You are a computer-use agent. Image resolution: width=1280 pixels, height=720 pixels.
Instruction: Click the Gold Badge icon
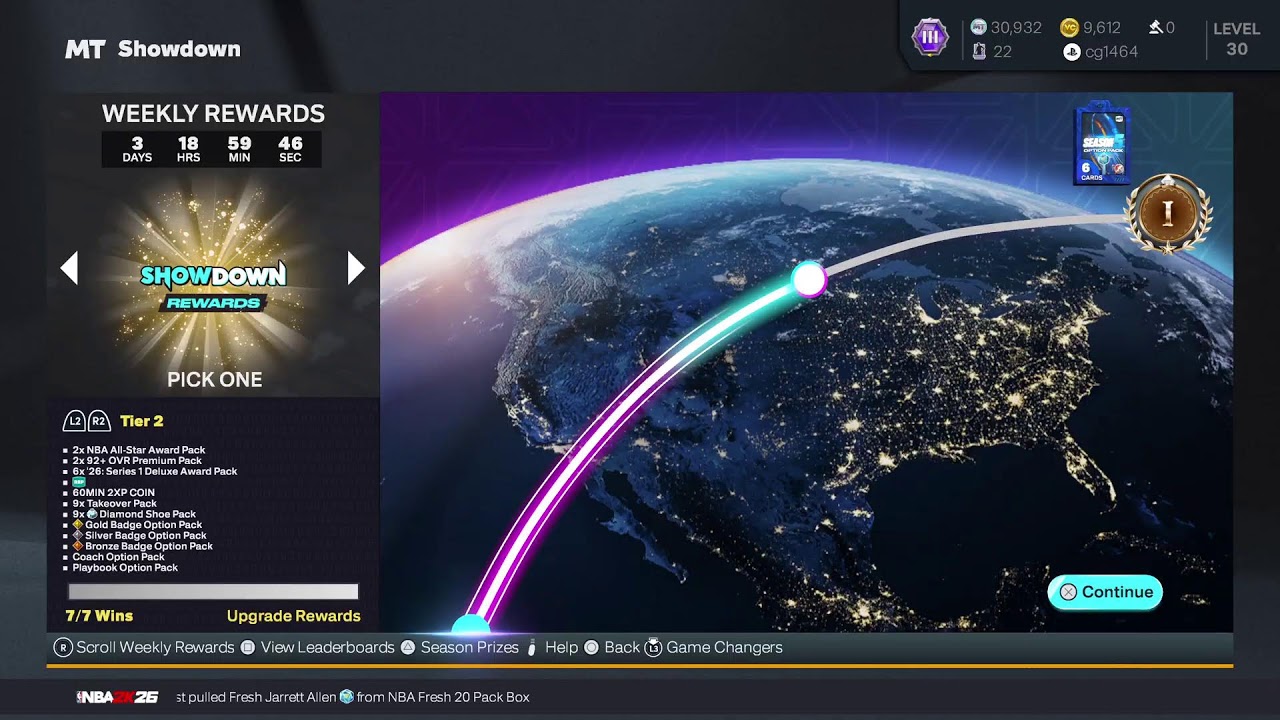pyautogui.click(x=78, y=525)
